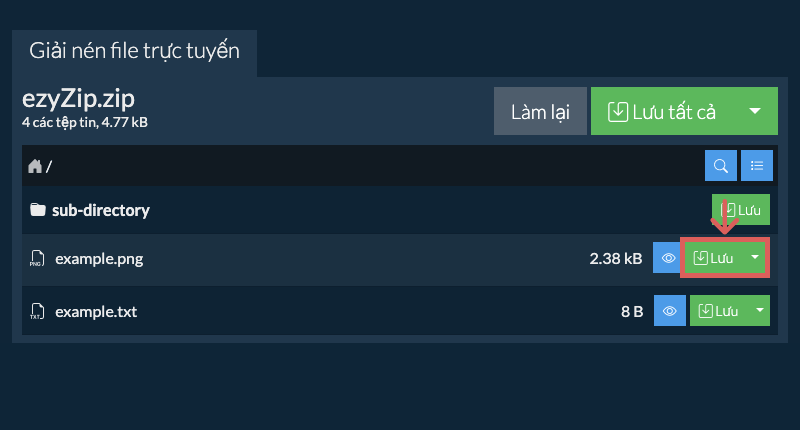Open the sub-directory folder row

101,210
